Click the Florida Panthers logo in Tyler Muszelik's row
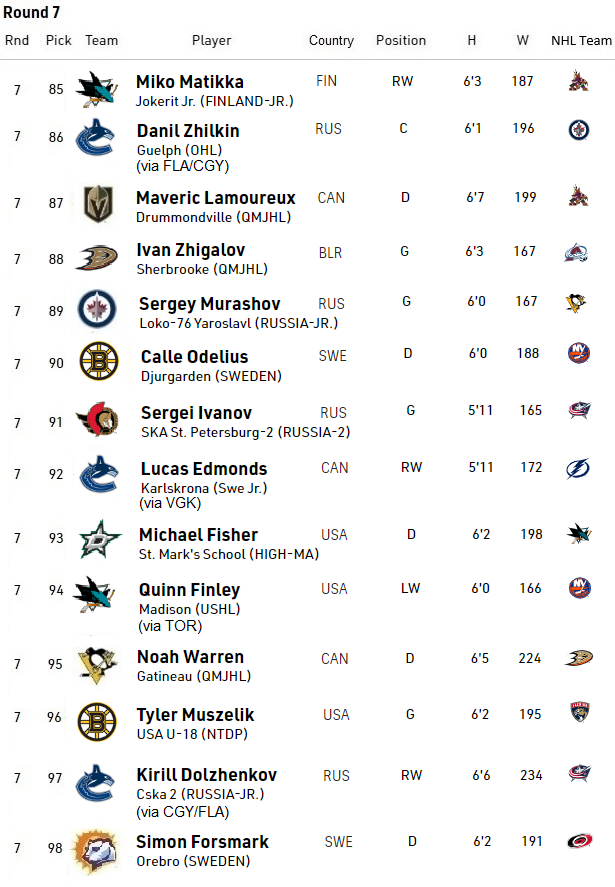Image resolution: width=615 pixels, height=887 pixels. [x=580, y=714]
